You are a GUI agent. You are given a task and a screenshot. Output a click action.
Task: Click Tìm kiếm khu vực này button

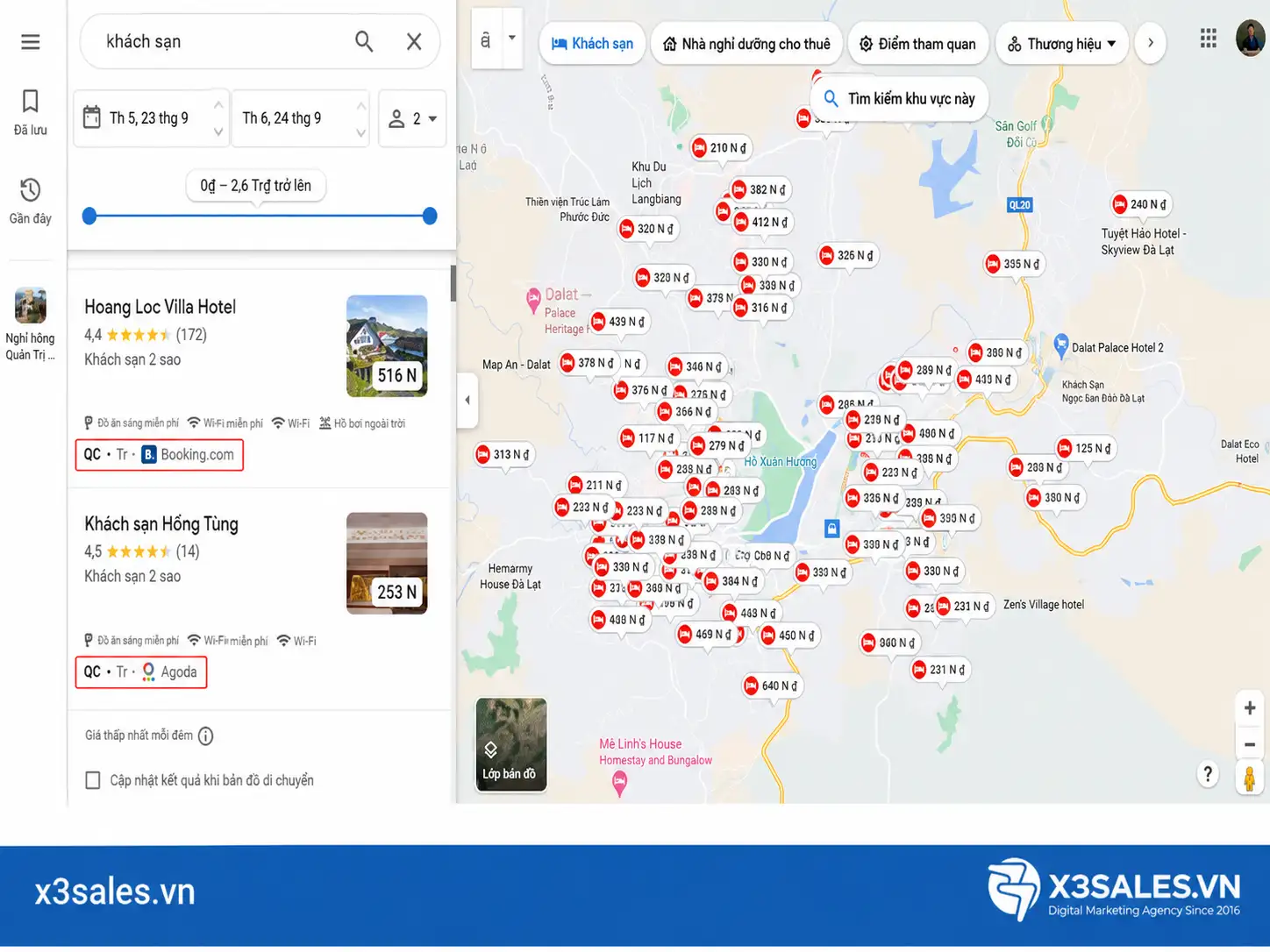[x=900, y=99]
